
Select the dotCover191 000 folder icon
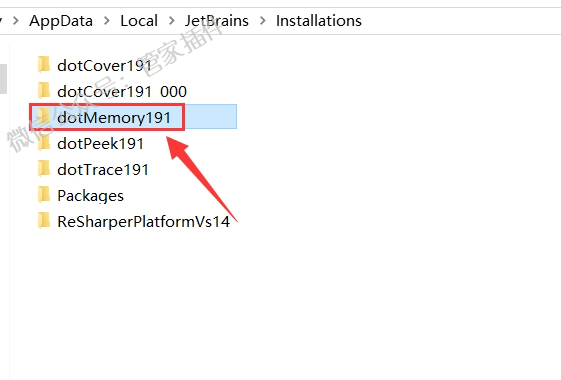click(x=44, y=91)
